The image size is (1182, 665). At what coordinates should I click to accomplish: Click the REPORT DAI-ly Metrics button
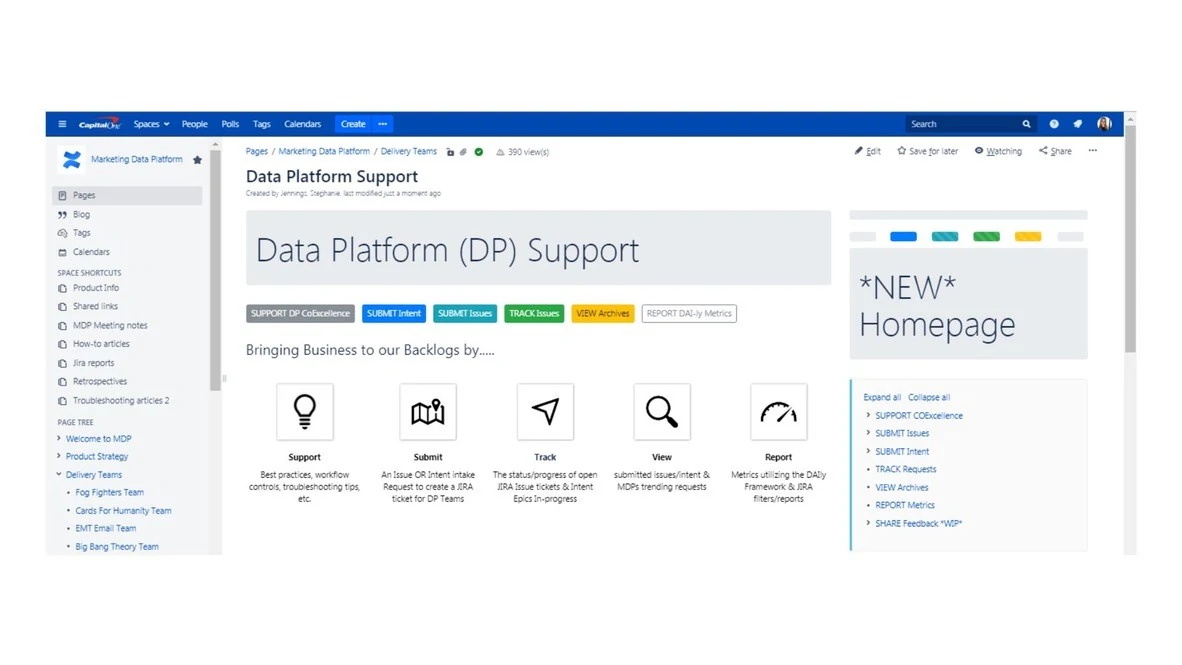(689, 314)
